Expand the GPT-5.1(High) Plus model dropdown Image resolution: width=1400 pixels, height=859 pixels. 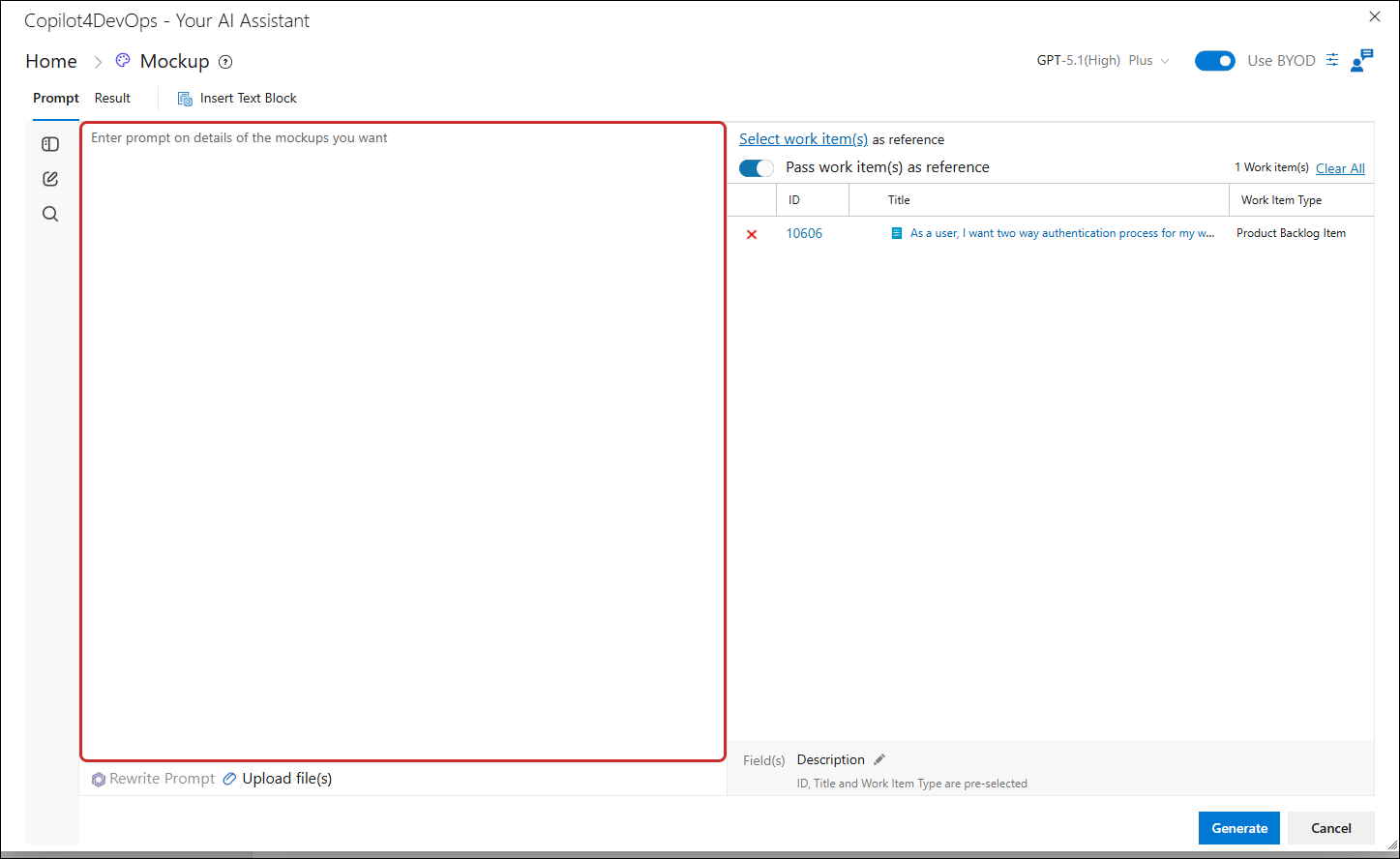coord(1103,60)
